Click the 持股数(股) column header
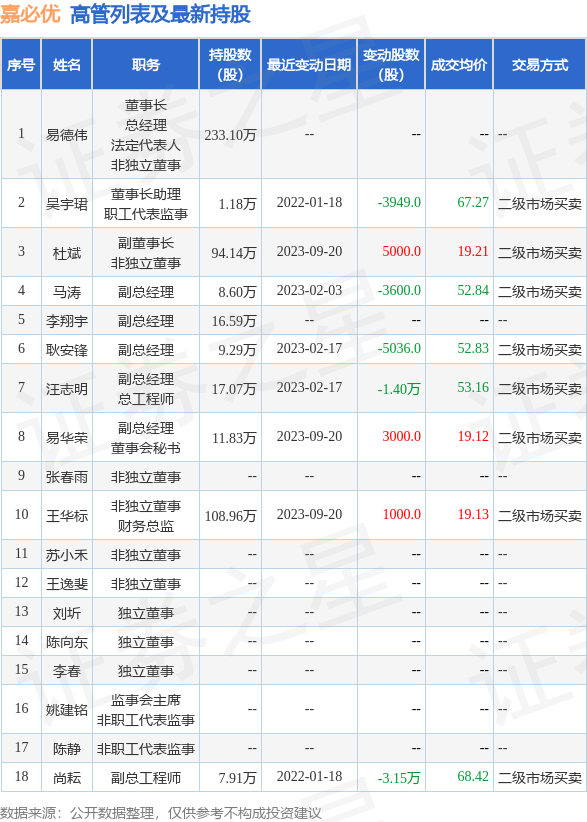The image size is (587, 822). pos(230,65)
